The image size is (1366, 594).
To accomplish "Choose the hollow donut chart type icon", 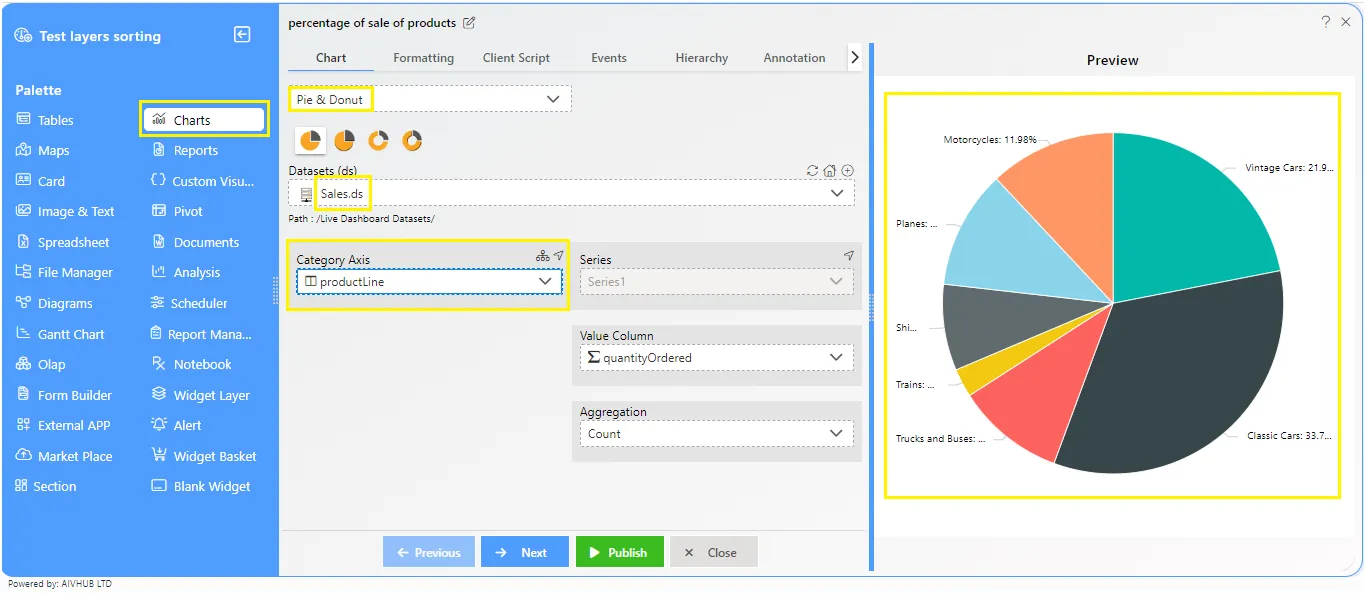I will pyautogui.click(x=379, y=141).
